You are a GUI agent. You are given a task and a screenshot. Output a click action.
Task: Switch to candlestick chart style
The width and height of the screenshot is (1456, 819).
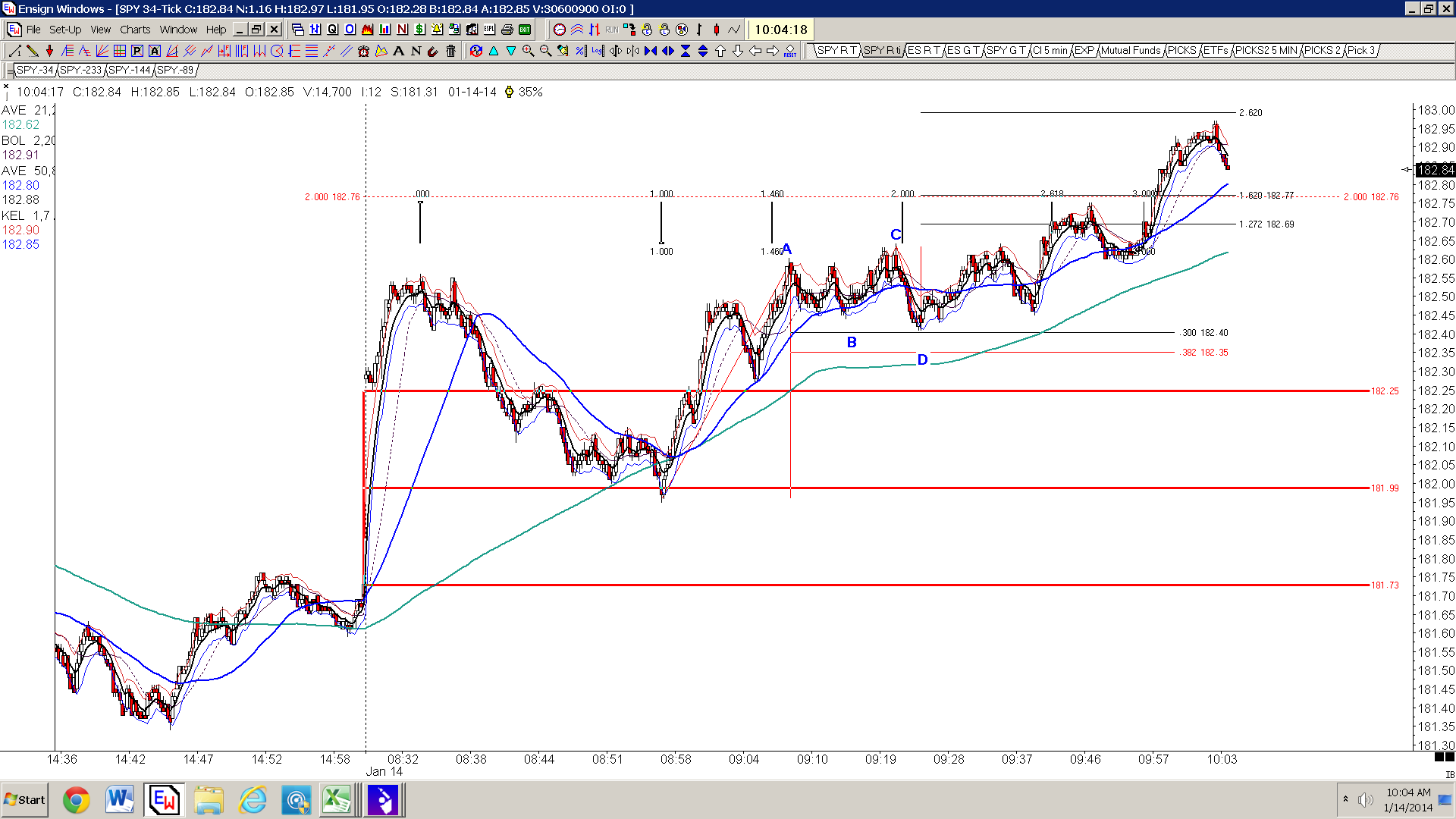(x=717, y=30)
